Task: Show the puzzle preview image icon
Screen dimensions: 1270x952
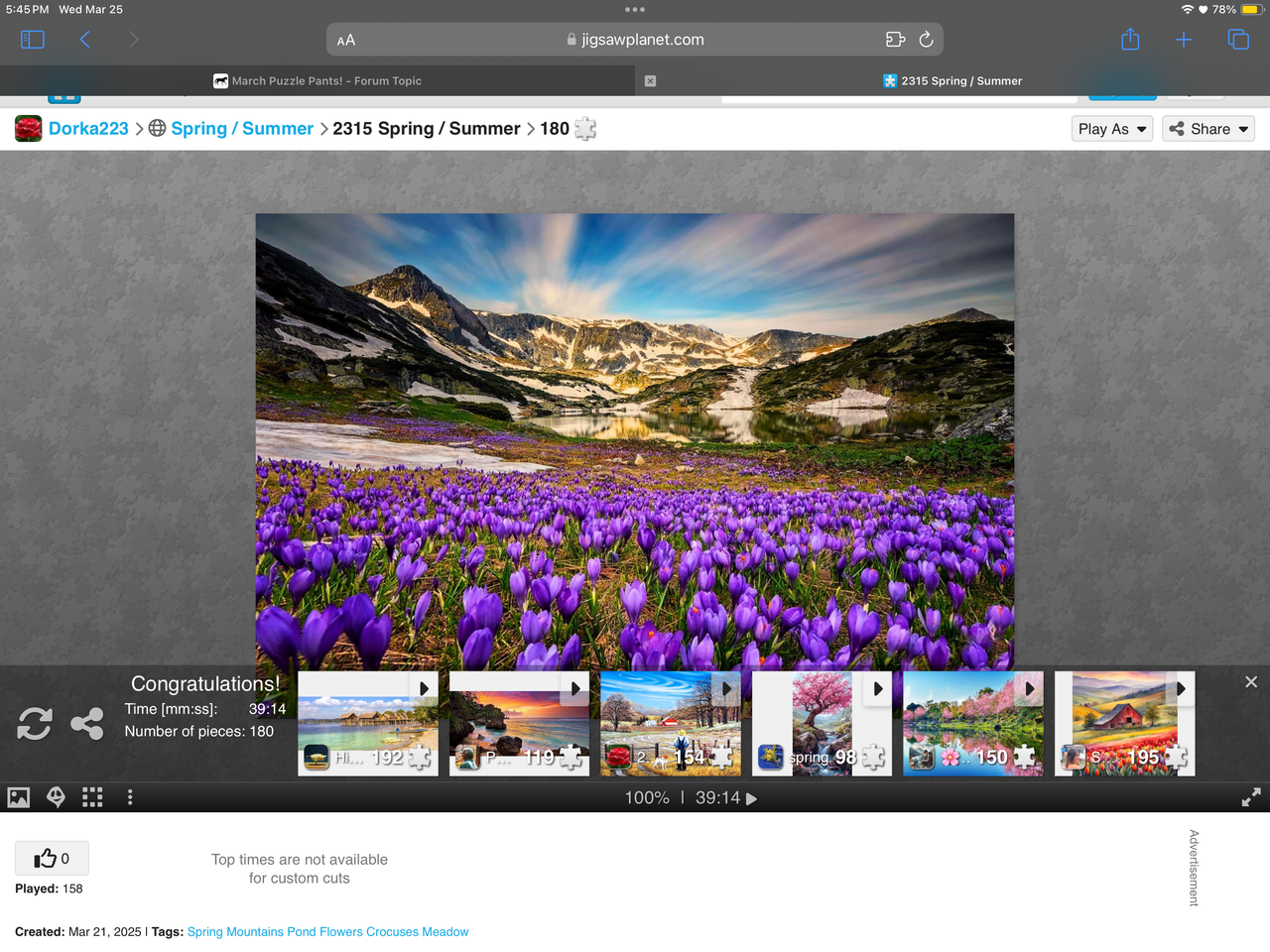Action: coord(19,797)
